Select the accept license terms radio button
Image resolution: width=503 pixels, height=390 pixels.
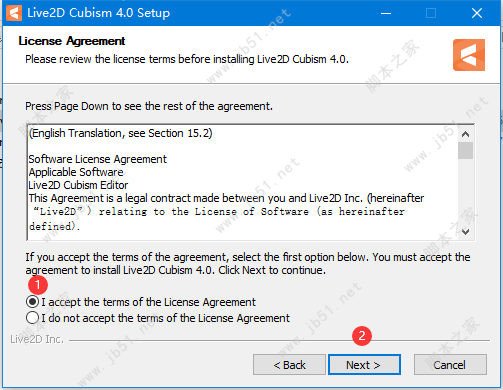coord(32,302)
